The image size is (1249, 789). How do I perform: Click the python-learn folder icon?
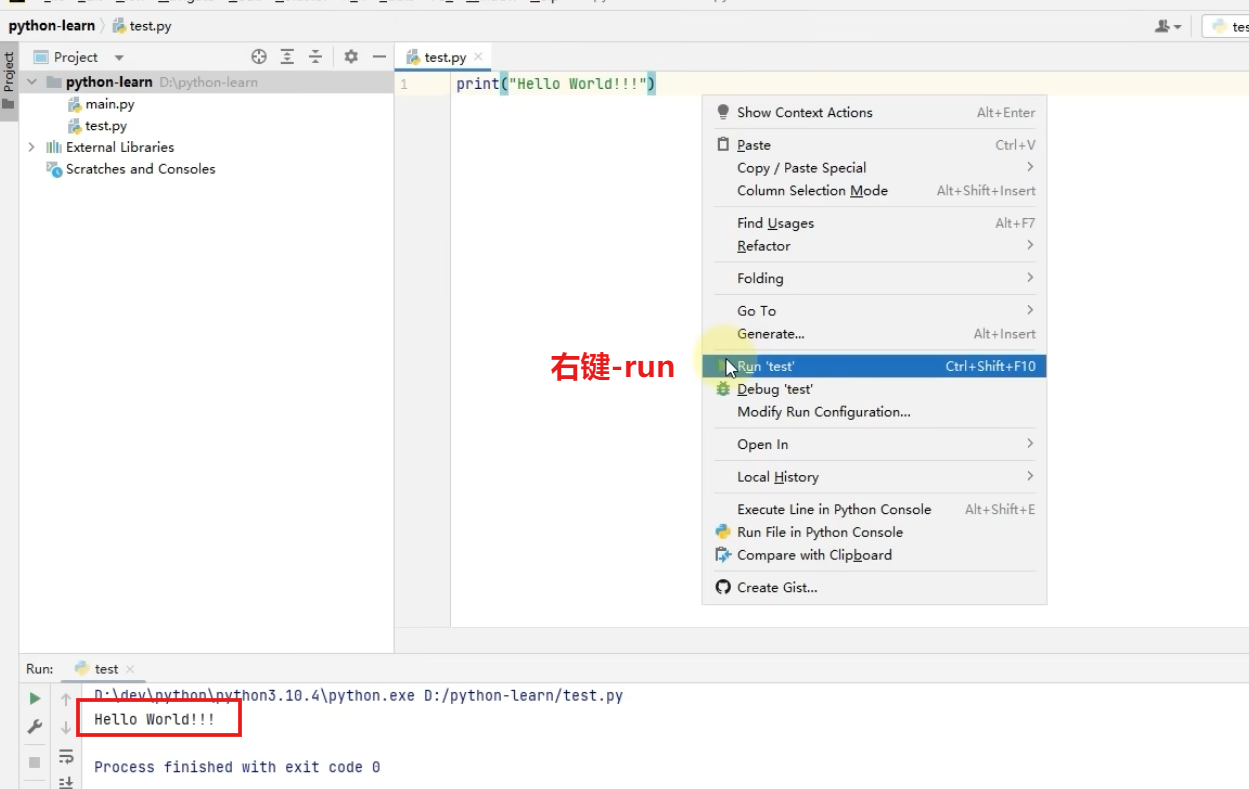(x=54, y=82)
